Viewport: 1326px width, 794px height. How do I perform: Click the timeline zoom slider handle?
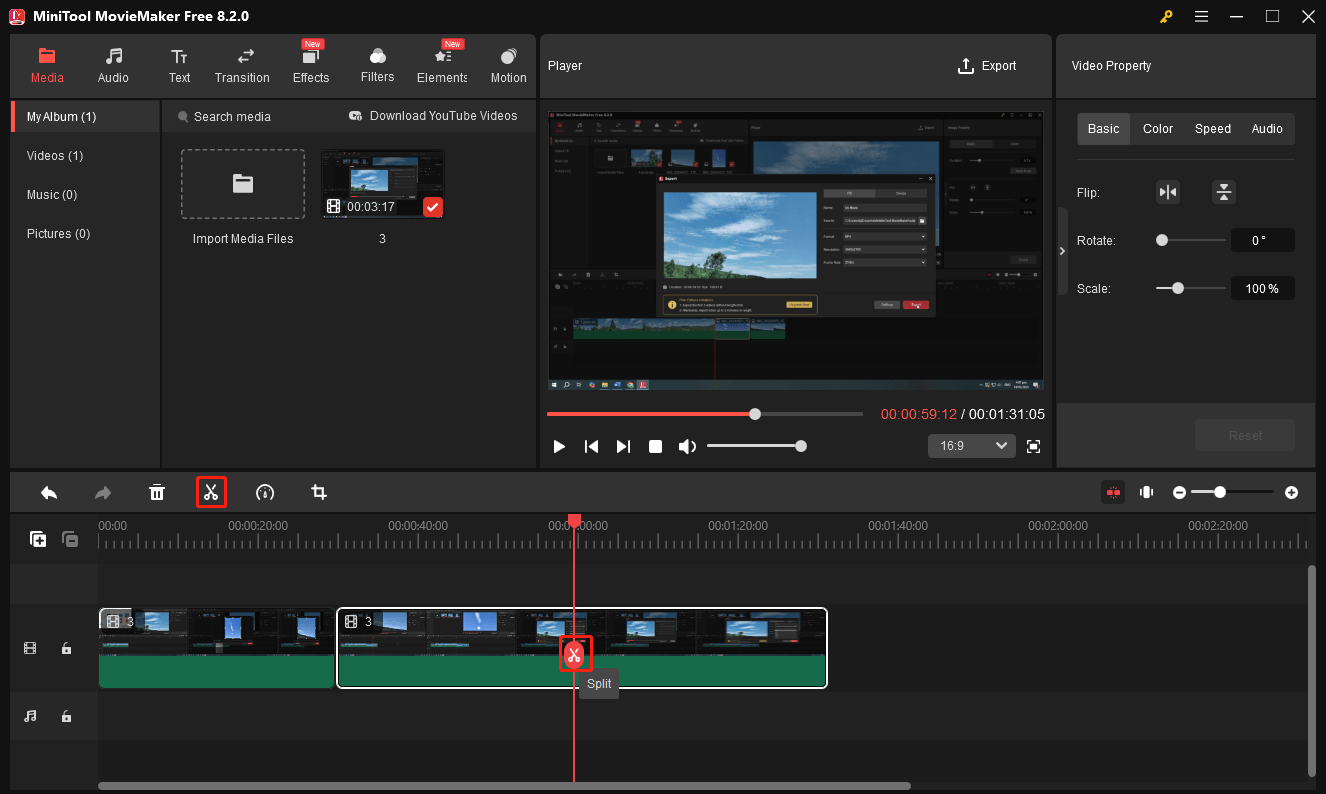[1220, 492]
